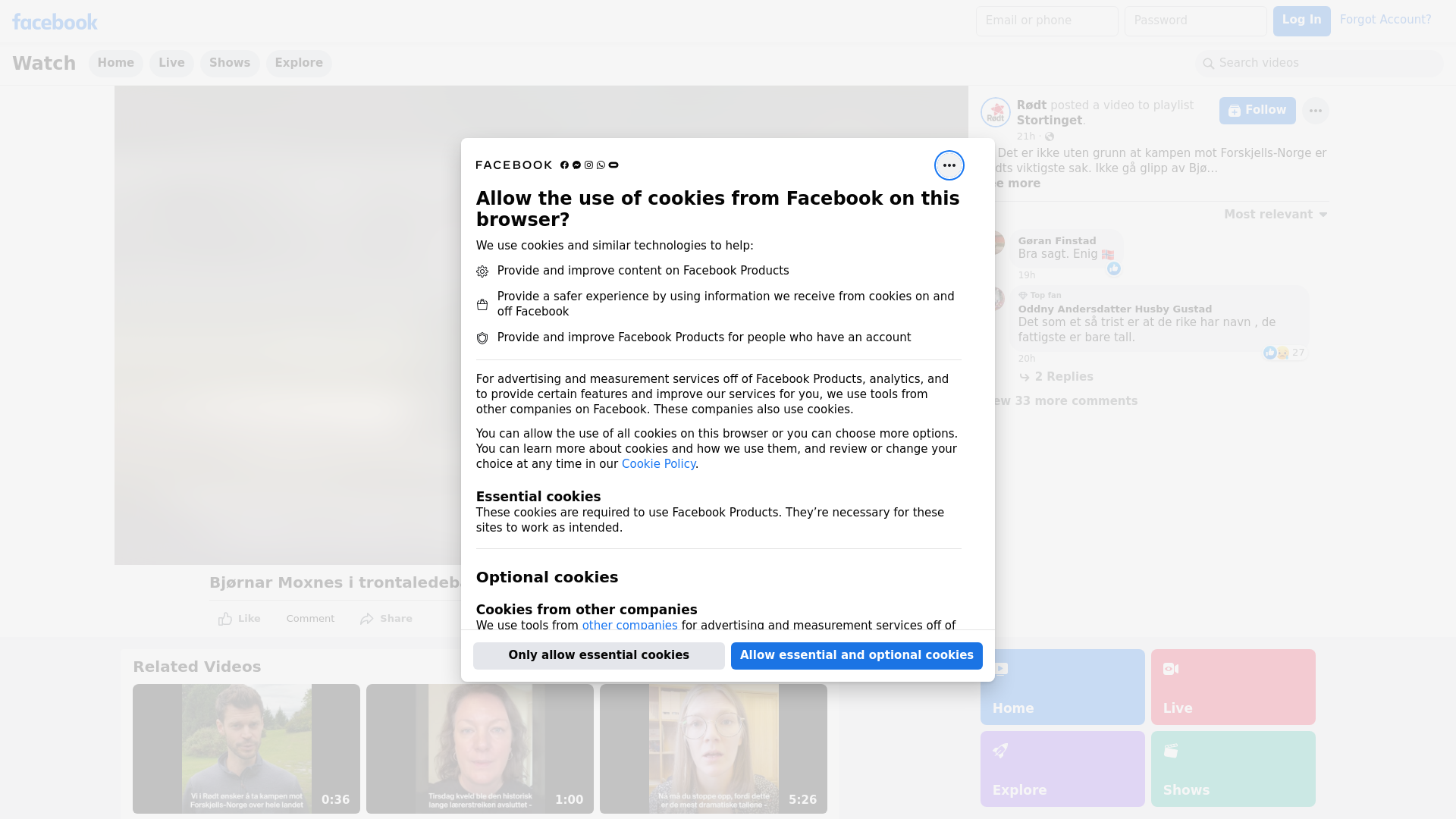Open the Live tab in Watch navigation
This screenshot has width=1456, height=819.
(x=171, y=63)
